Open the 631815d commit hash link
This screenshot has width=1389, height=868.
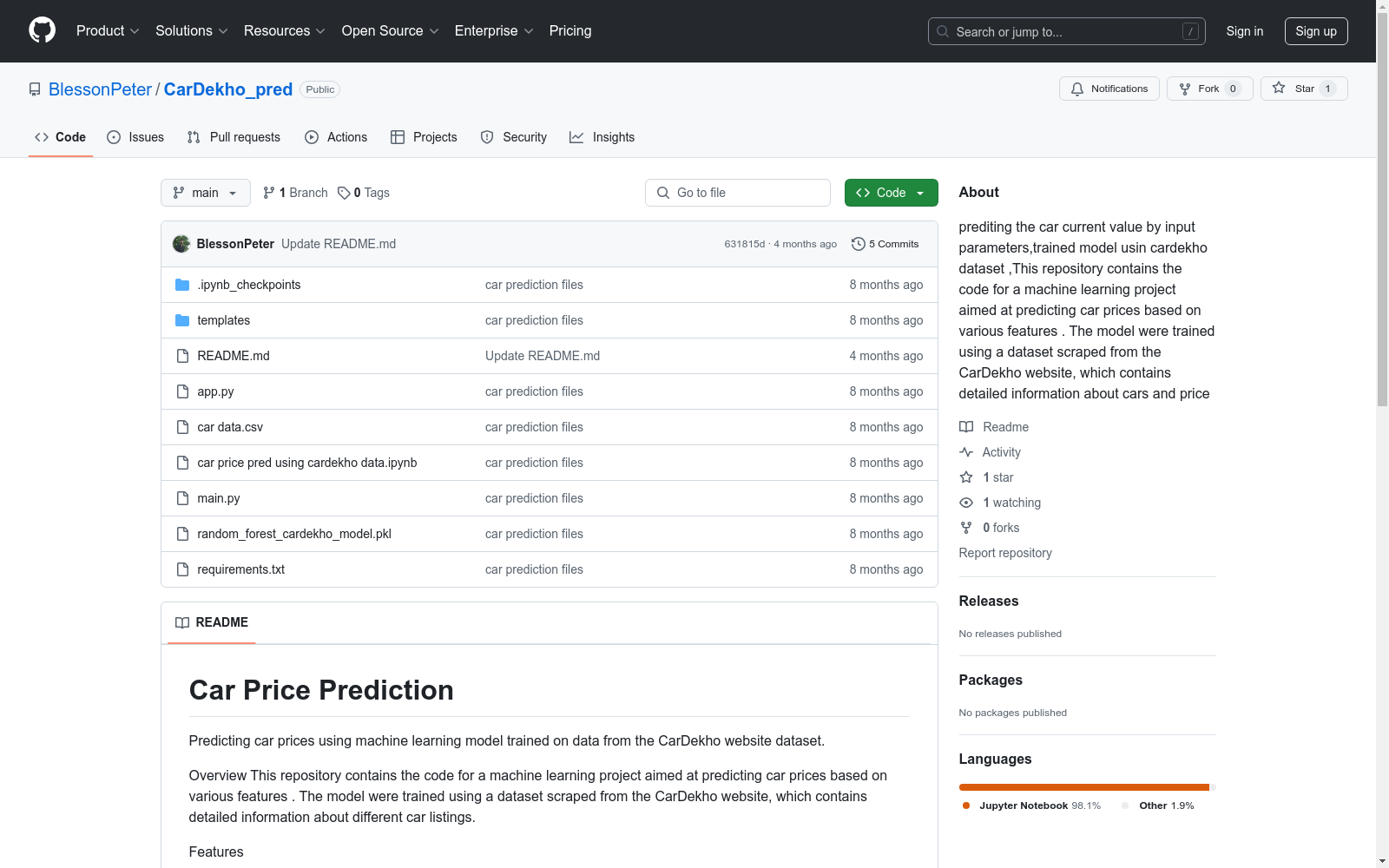745,244
